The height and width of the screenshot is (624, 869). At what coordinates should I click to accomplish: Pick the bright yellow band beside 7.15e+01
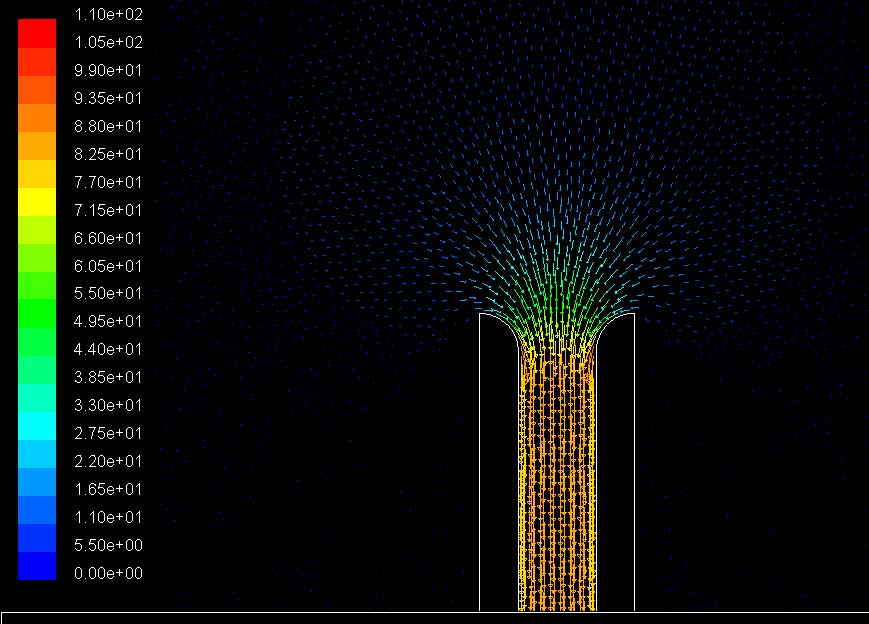(x=37, y=202)
